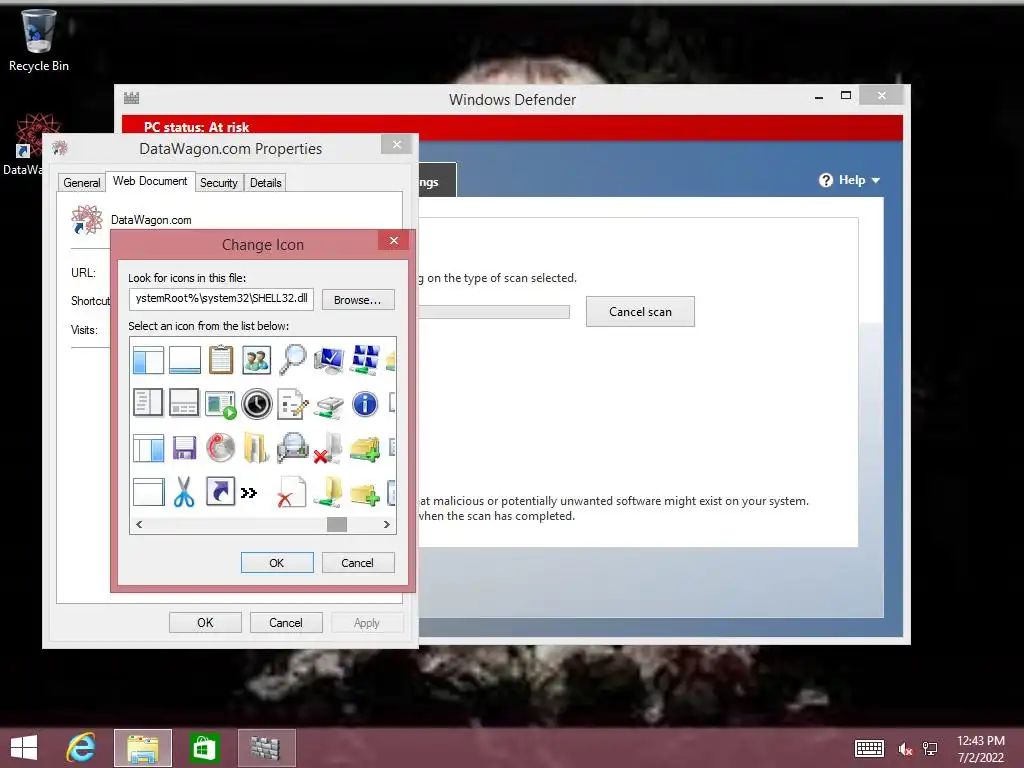Screen dimensions: 1024x768
Task: Open the Recycle Bin on desktop
Action: click(39, 40)
